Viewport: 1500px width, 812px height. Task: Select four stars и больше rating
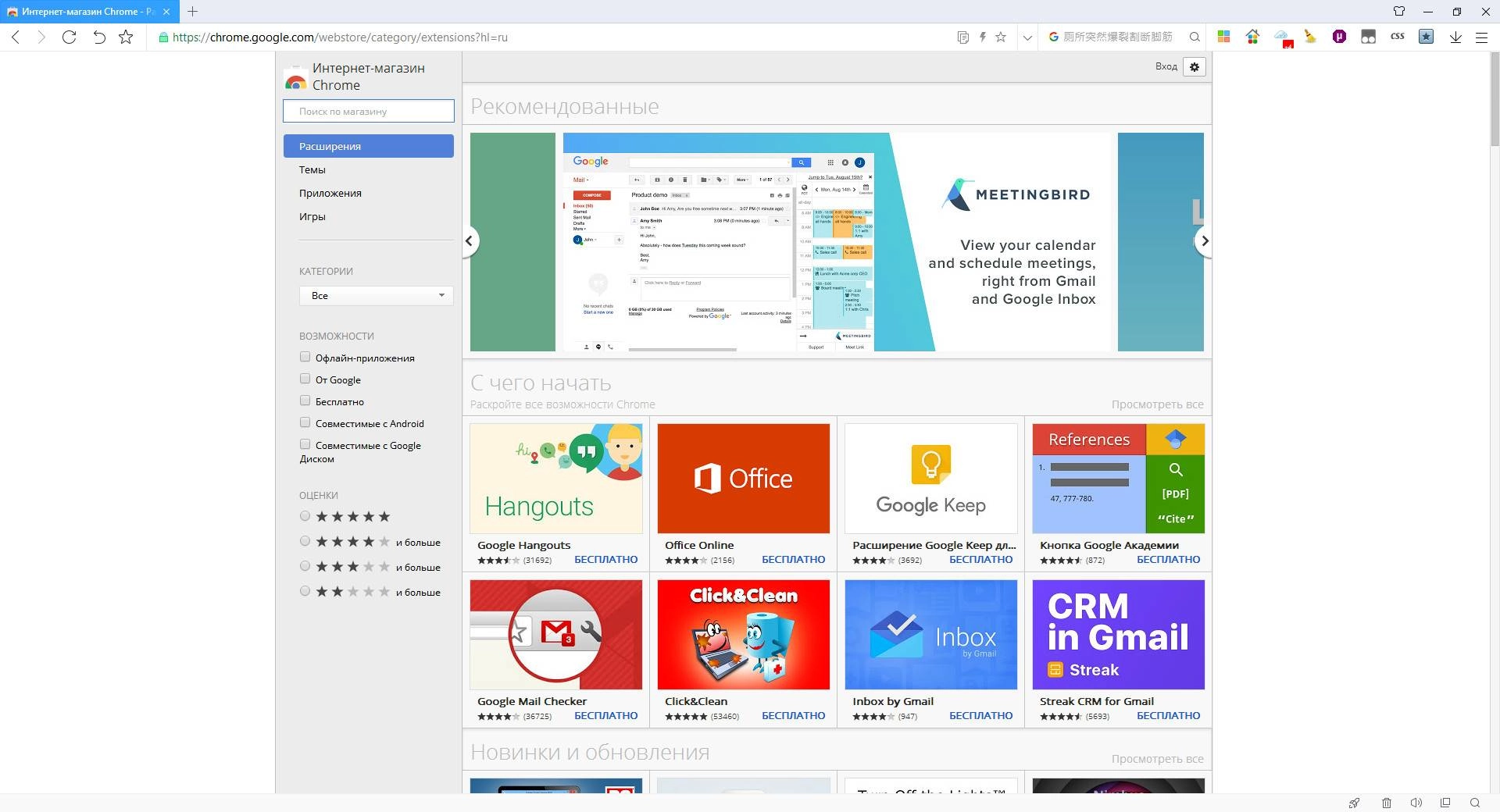click(305, 541)
